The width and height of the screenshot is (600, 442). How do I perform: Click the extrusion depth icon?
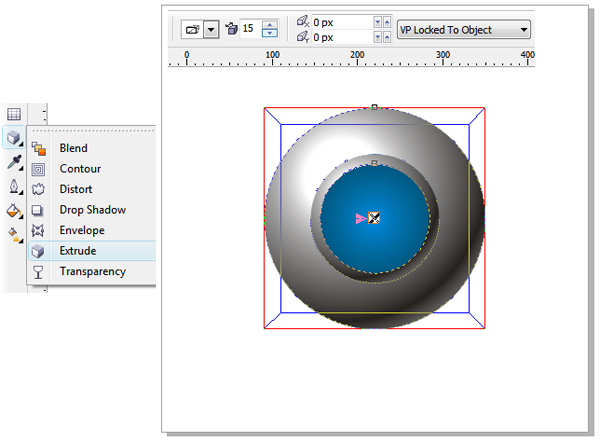pos(231,28)
